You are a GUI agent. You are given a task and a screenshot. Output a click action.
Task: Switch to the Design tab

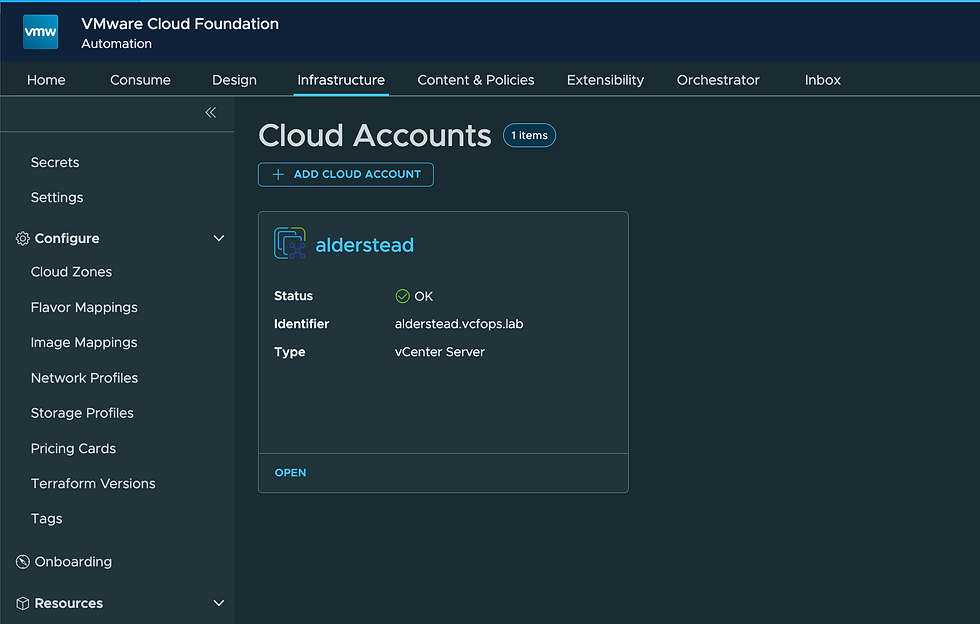coord(234,80)
